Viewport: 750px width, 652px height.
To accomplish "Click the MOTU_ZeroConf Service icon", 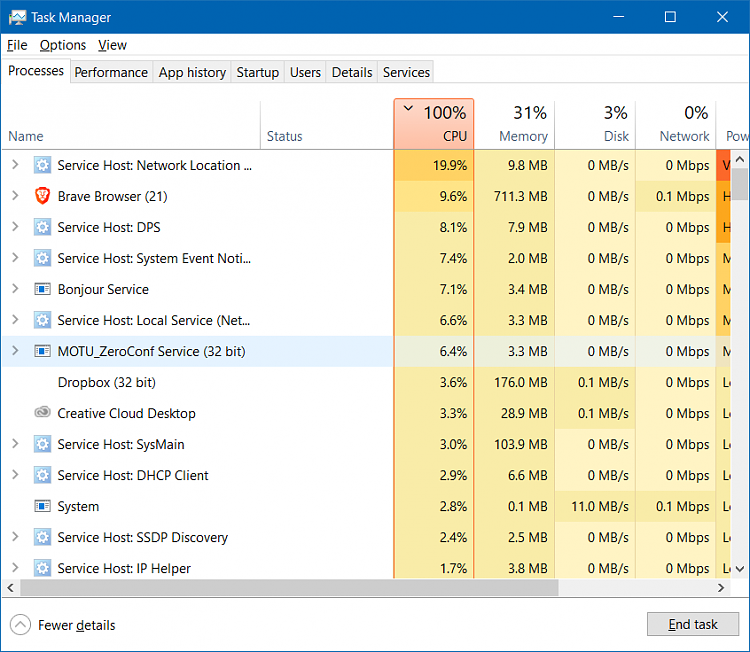I will tap(42, 351).
